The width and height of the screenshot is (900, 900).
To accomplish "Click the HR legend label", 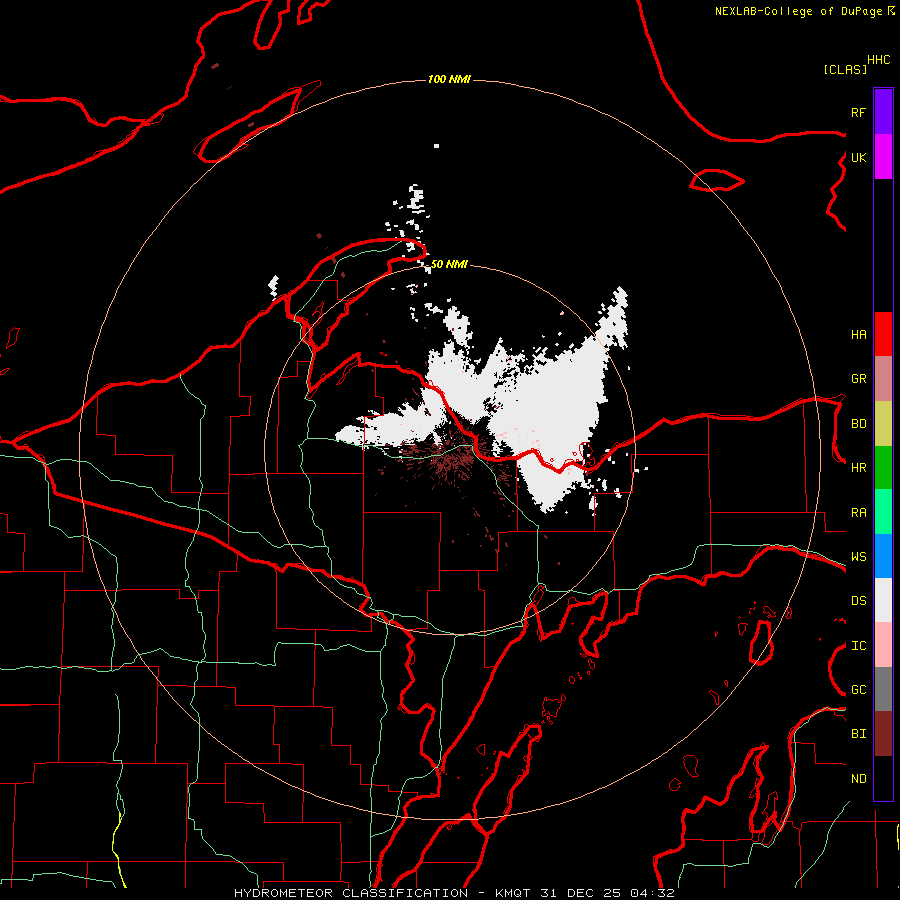I will tap(858, 468).
